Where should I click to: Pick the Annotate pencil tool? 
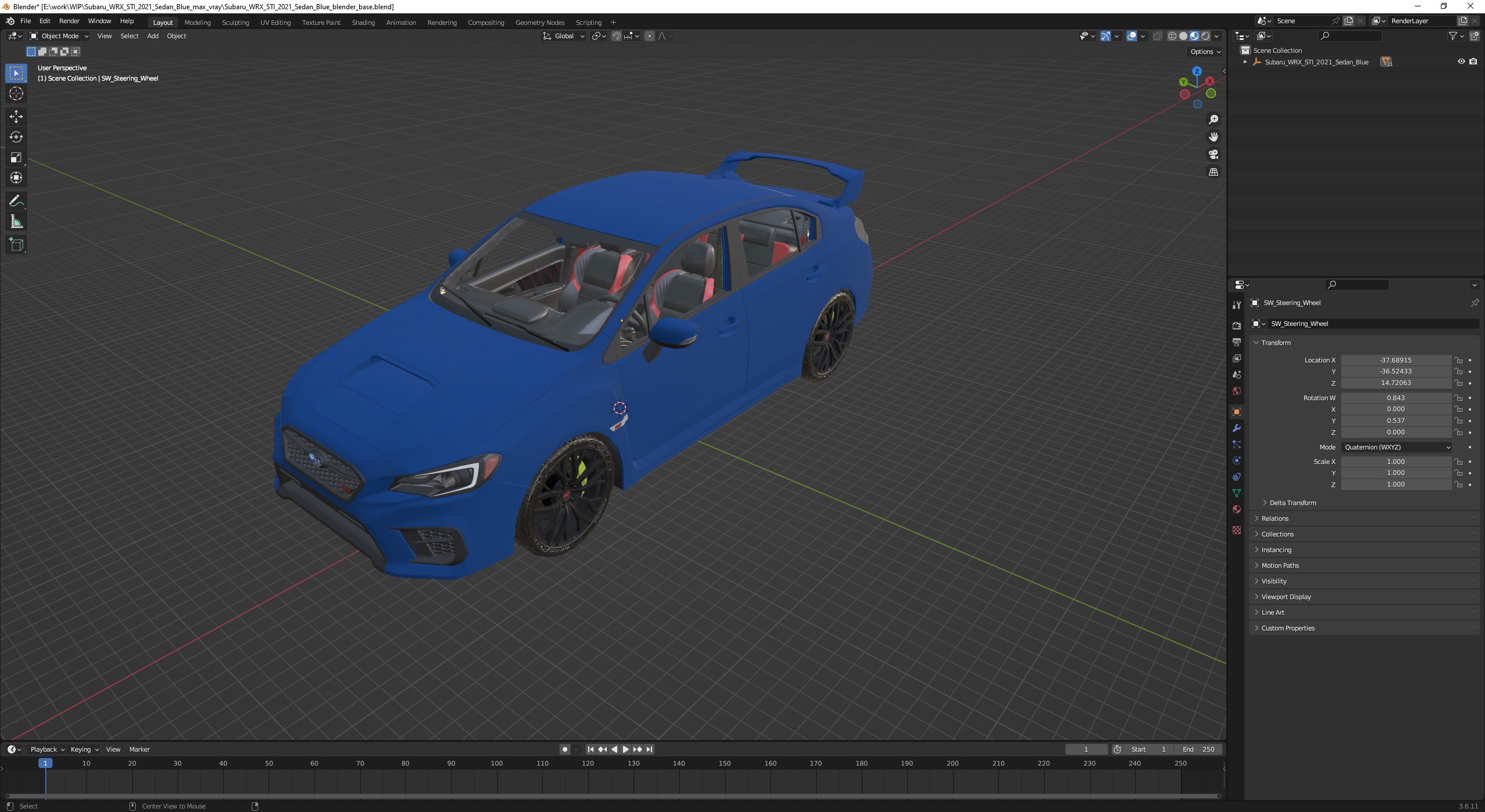(16, 201)
